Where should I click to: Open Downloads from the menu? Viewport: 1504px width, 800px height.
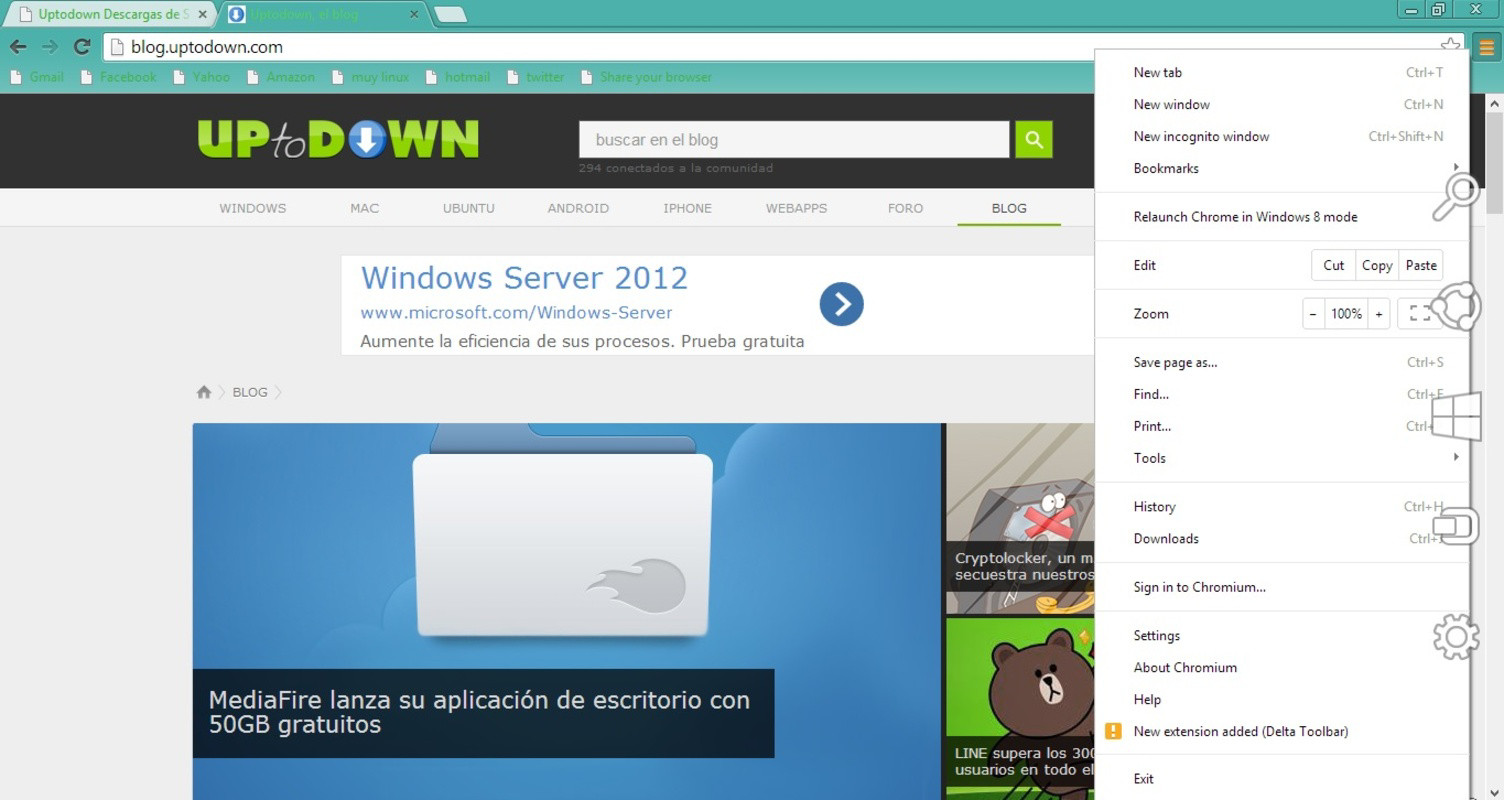tap(1282, 539)
